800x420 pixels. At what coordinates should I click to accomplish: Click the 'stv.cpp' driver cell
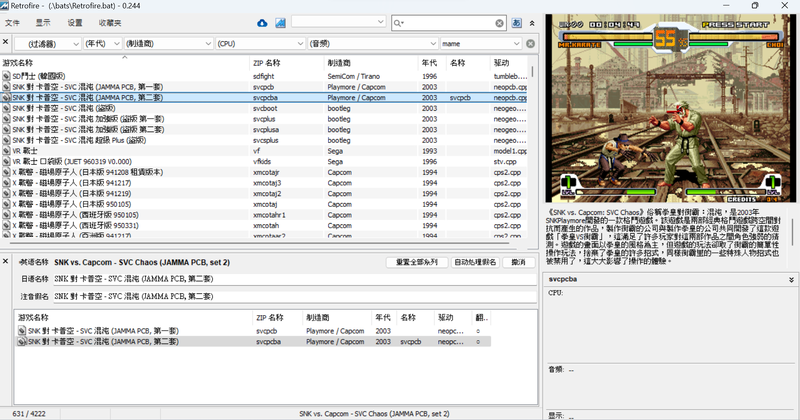click(x=505, y=162)
